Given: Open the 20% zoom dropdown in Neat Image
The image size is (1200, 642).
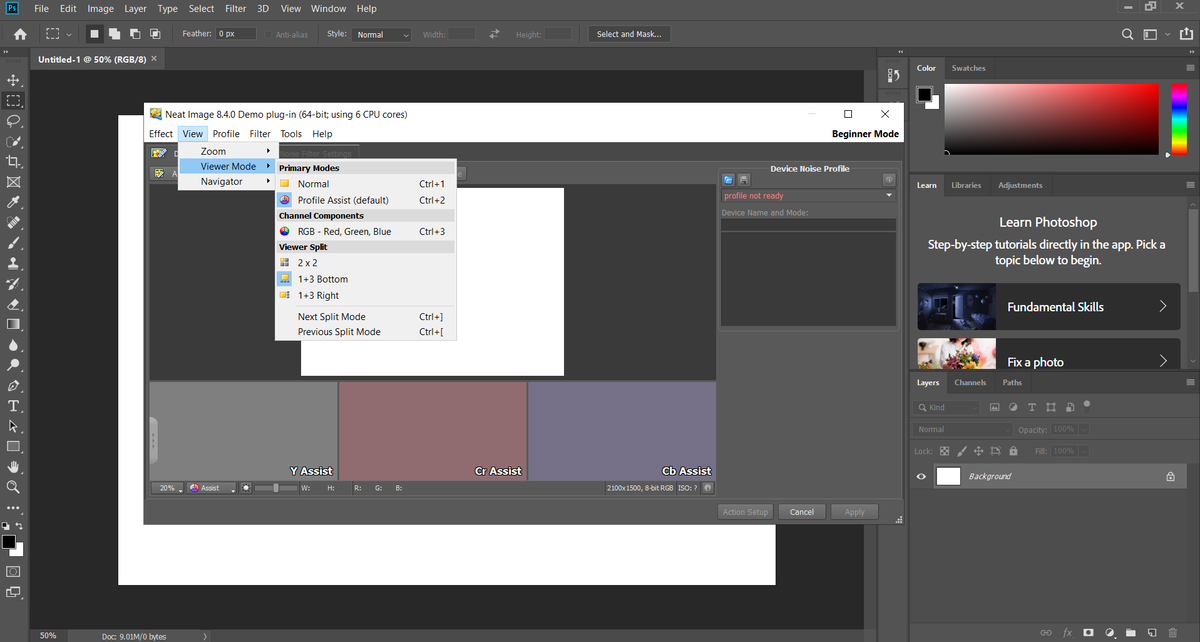Looking at the screenshot, I should tap(167, 488).
